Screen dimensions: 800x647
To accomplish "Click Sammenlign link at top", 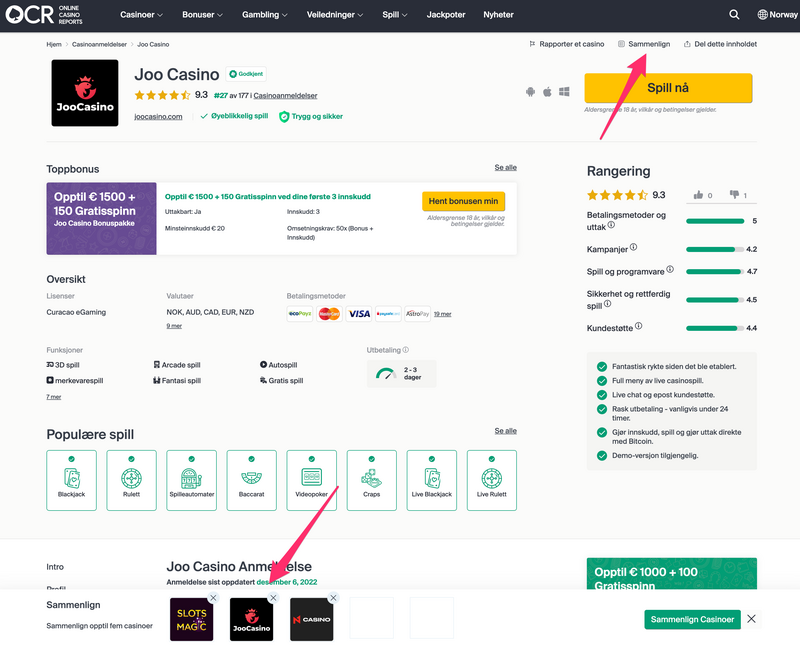I will pos(644,44).
